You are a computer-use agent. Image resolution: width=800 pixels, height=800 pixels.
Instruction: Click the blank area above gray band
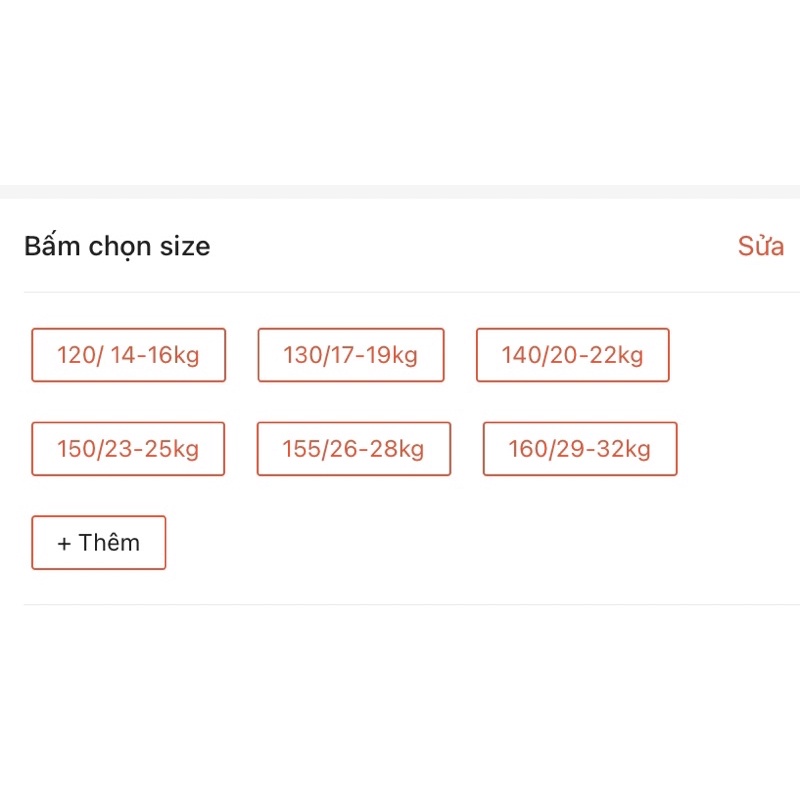pyautogui.click(x=400, y=90)
